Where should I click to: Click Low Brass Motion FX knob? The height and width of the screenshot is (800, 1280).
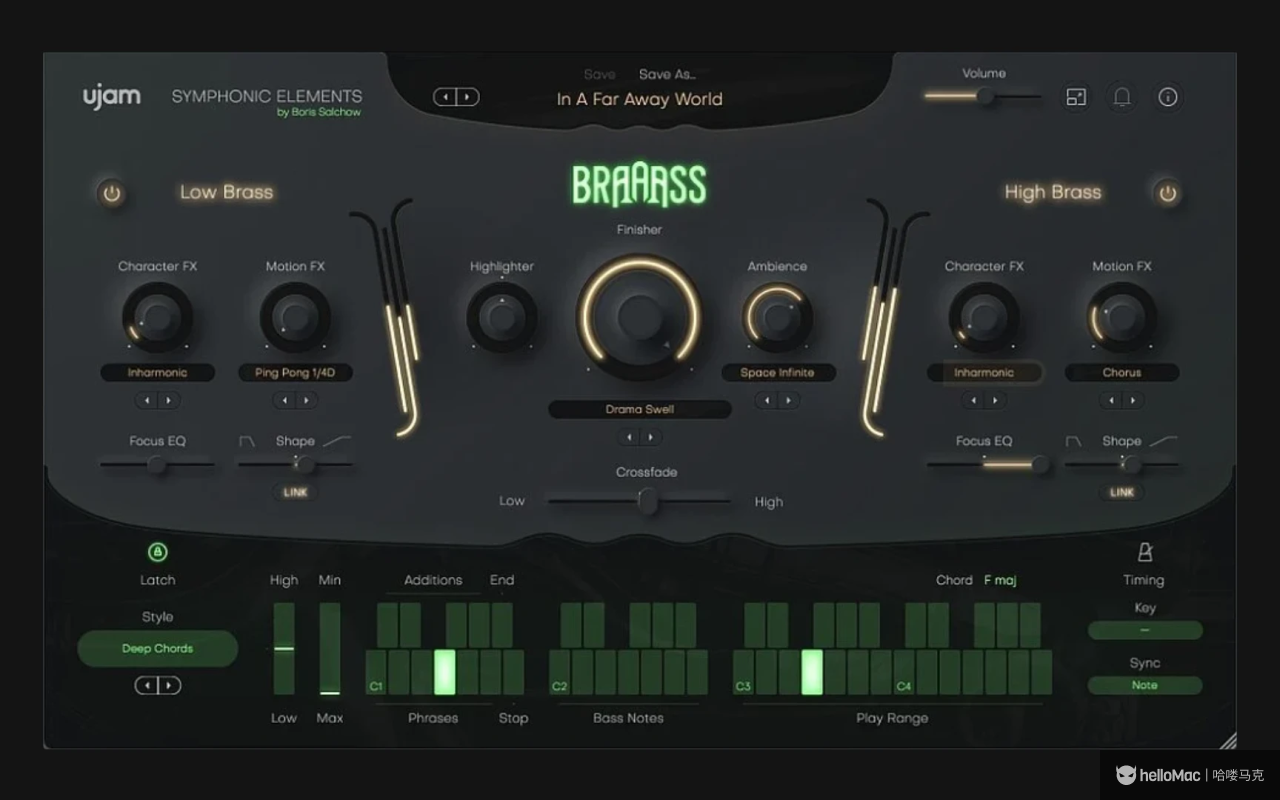[x=295, y=318]
